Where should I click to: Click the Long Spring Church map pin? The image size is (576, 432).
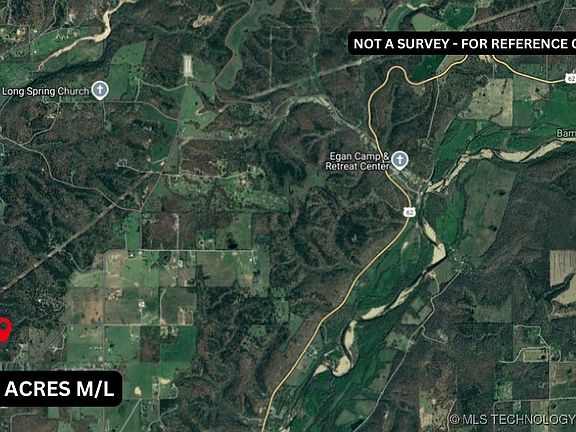pos(100,90)
